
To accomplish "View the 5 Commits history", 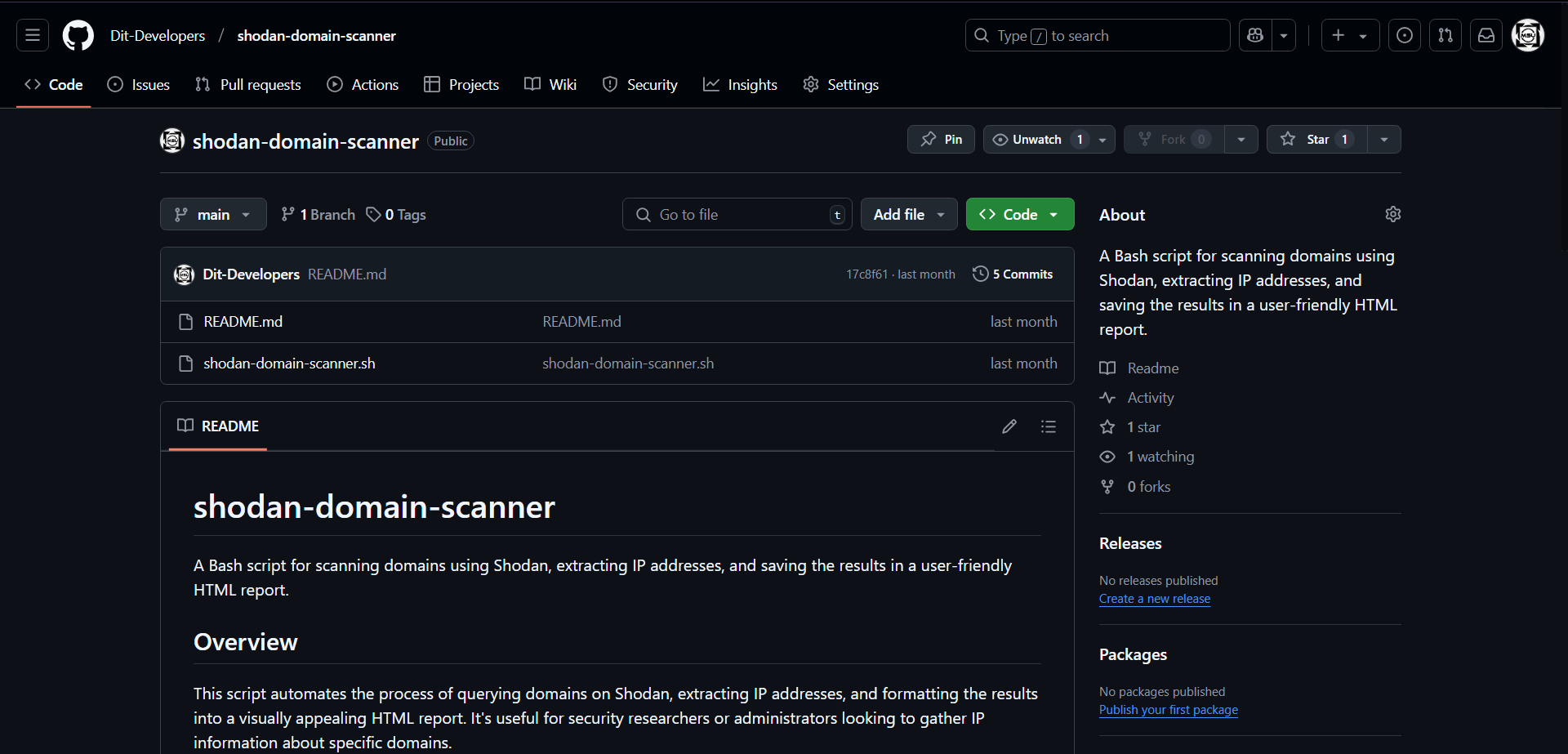I will coord(1013,274).
